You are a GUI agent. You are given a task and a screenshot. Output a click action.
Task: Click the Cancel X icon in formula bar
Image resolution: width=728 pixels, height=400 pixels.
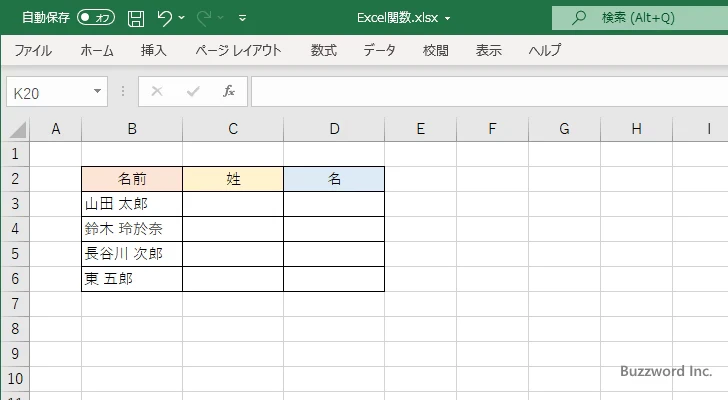pyautogui.click(x=156, y=92)
